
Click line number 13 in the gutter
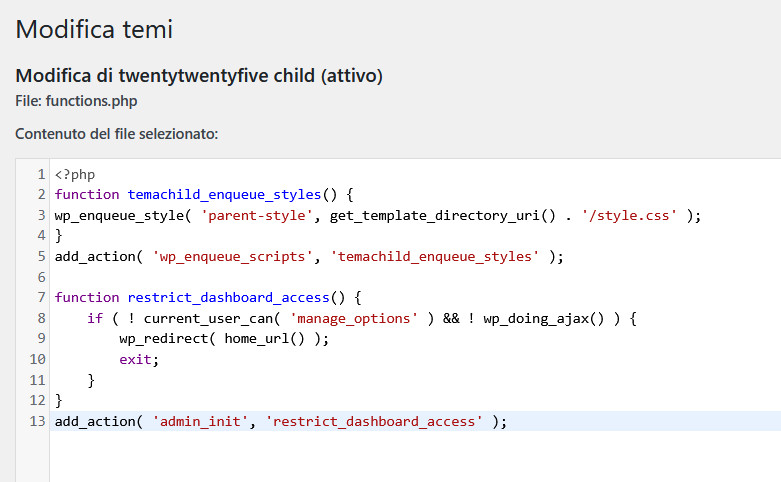[x=37, y=421]
